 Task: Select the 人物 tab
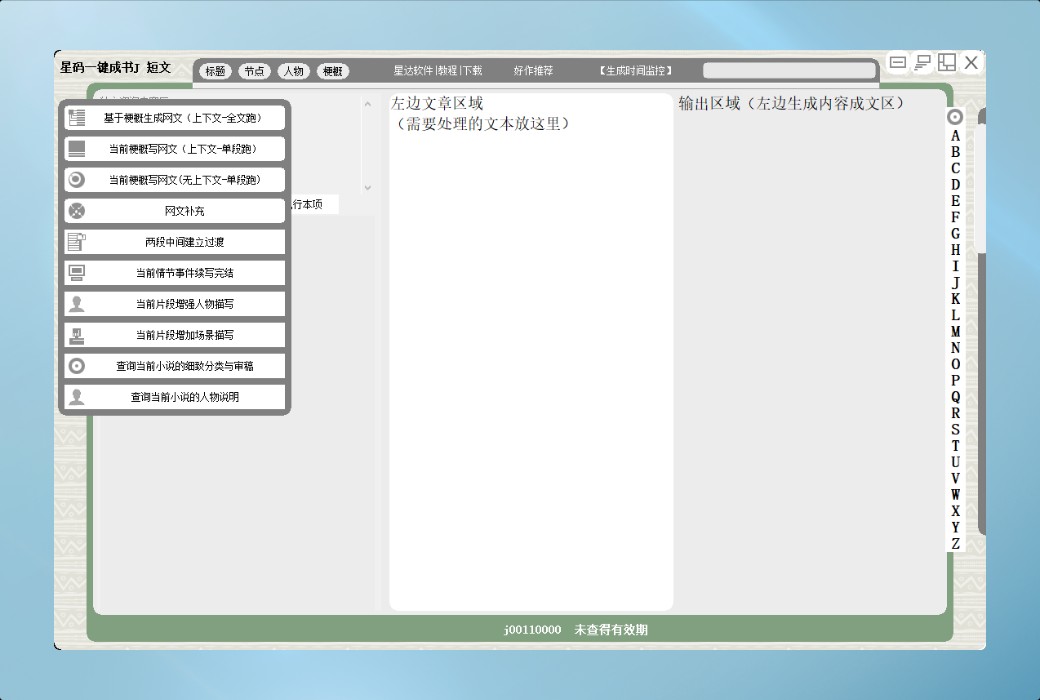293,71
